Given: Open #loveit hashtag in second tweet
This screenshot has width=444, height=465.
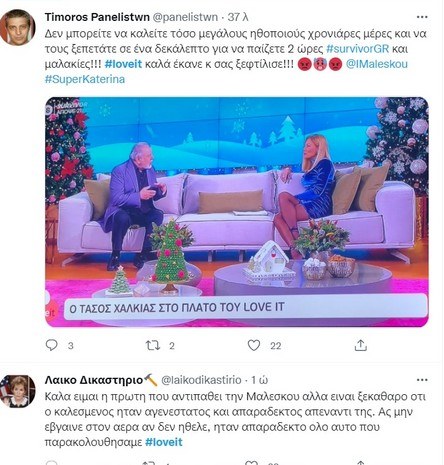Looking at the screenshot, I should click(164, 442).
